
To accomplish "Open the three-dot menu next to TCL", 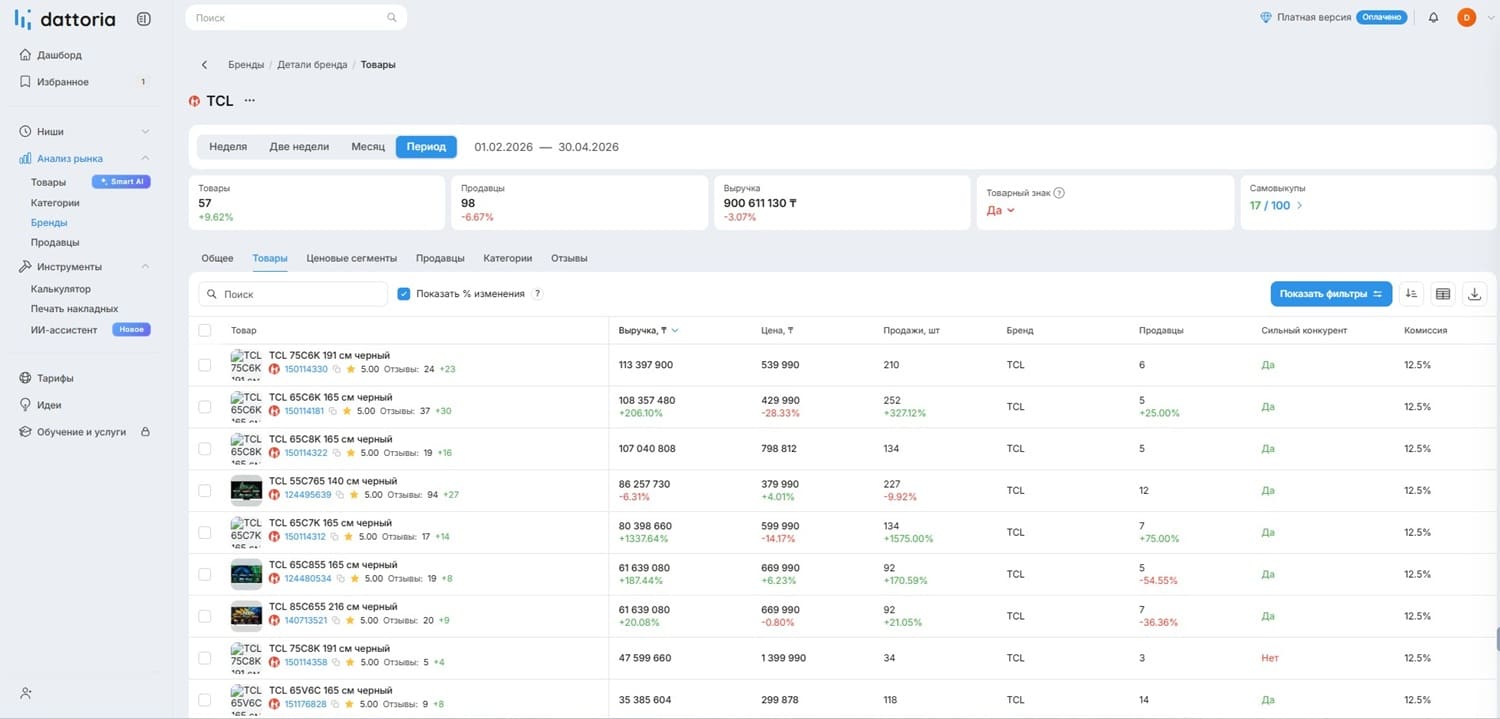I will point(250,101).
